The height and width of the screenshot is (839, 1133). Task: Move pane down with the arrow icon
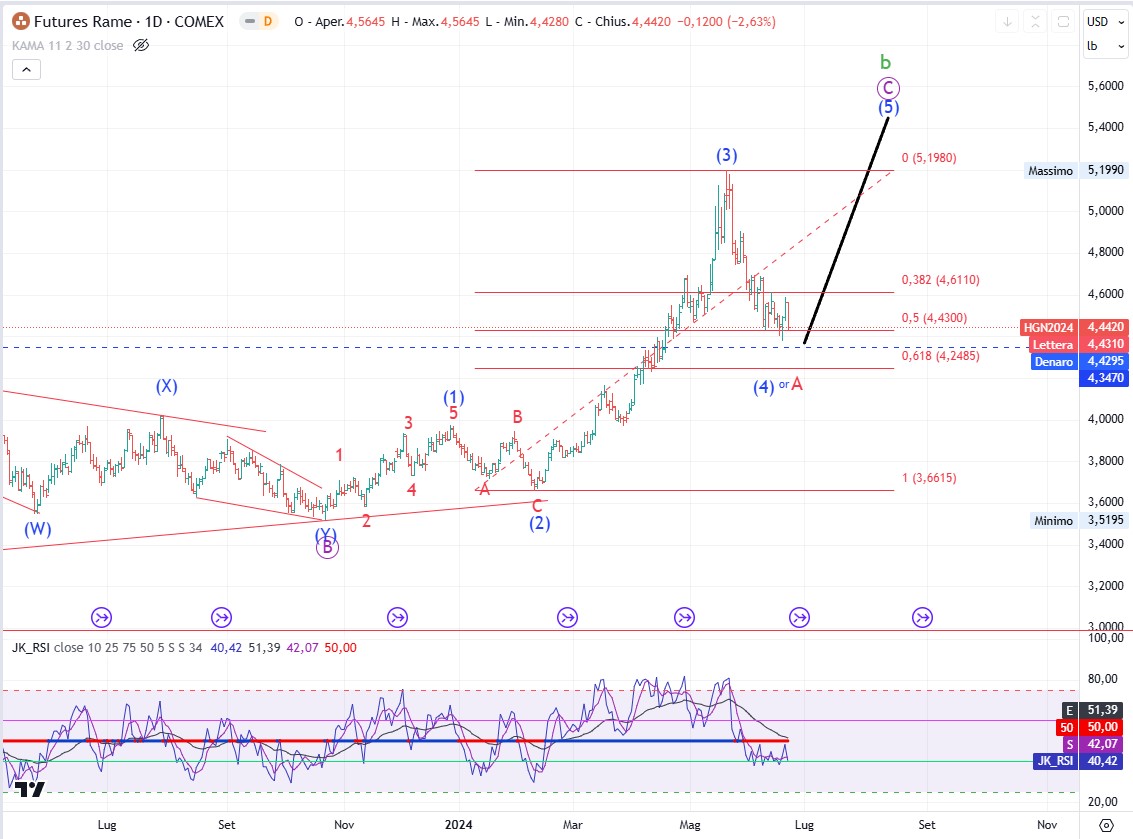pyautogui.click(x=1007, y=22)
